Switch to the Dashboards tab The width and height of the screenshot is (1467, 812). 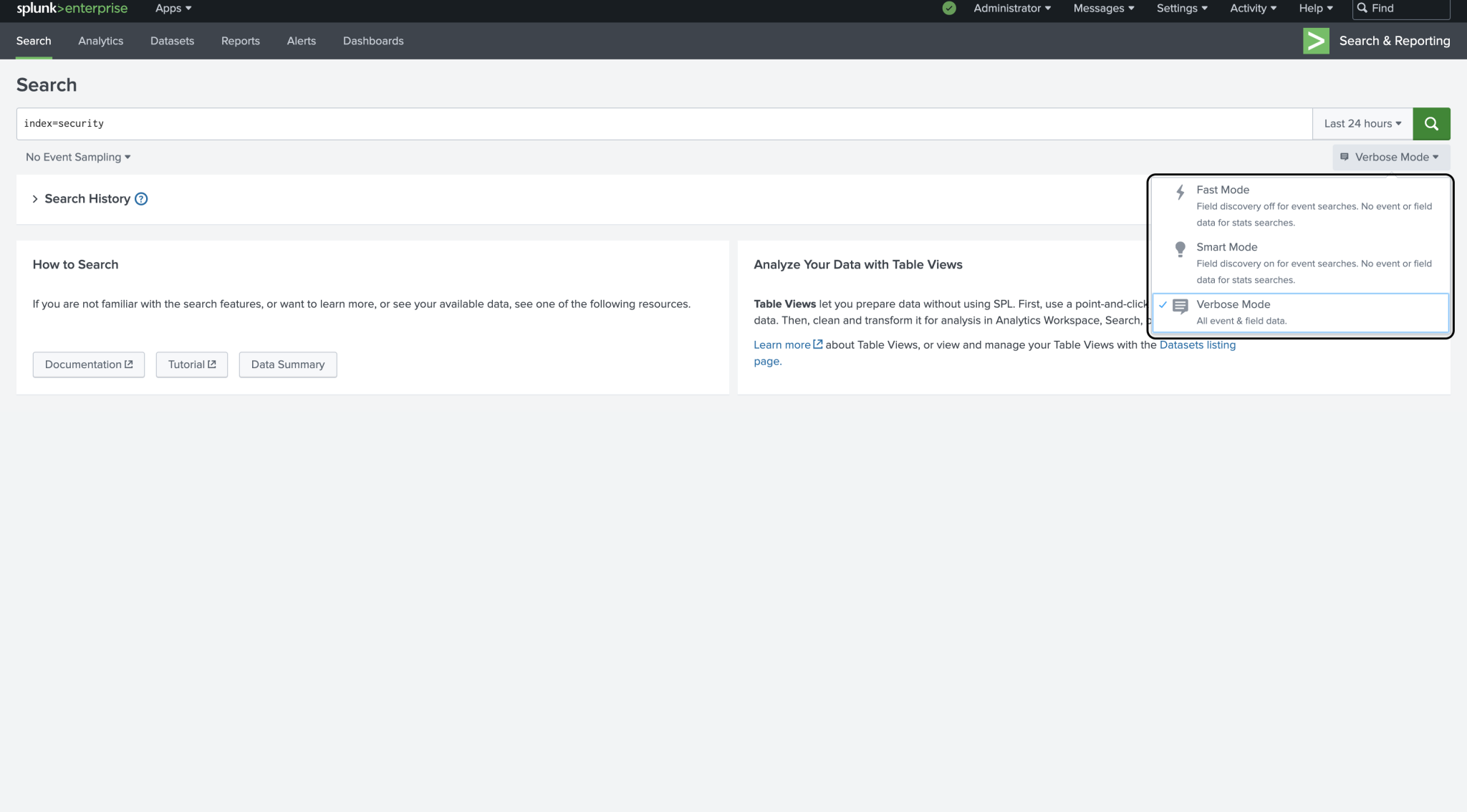point(373,41)
